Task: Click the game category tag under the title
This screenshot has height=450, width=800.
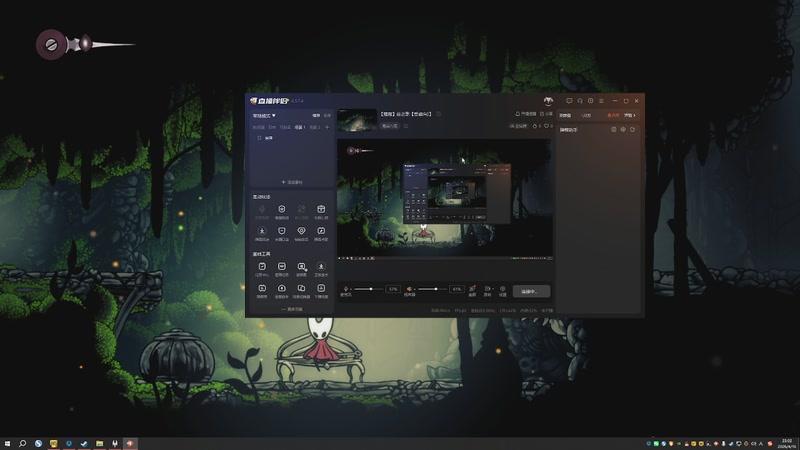Action: 390,126
